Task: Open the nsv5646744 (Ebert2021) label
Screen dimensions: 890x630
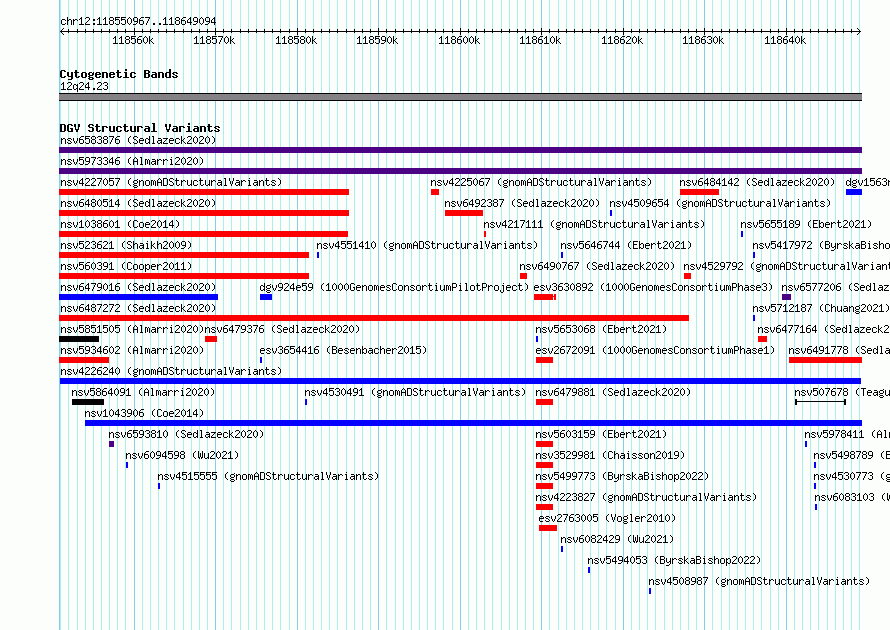Action: (626, 245)
